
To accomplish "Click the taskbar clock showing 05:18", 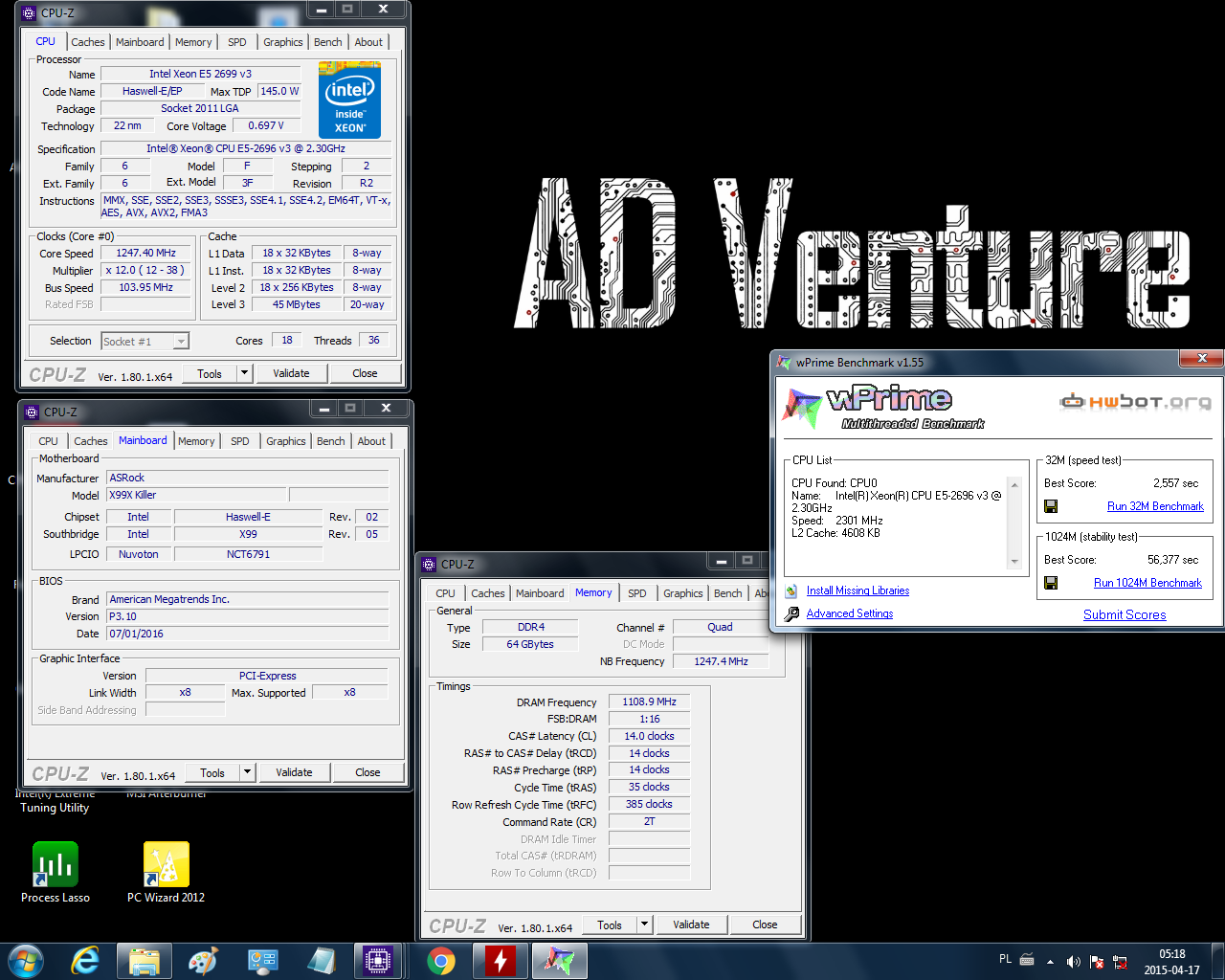I will (x=1171, y=962).
